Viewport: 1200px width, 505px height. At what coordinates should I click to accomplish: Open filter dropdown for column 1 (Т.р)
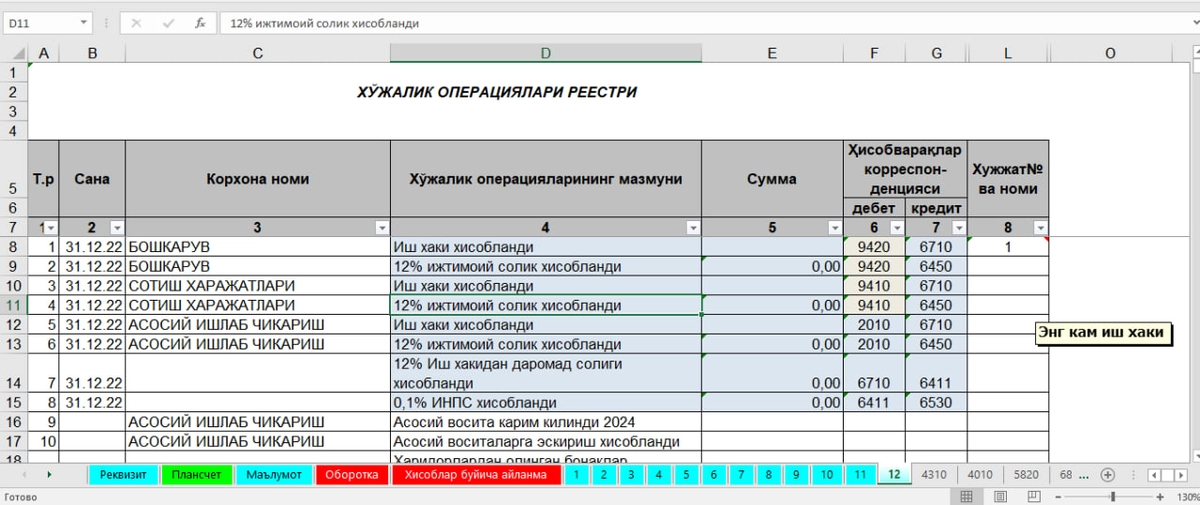point(51,228)
